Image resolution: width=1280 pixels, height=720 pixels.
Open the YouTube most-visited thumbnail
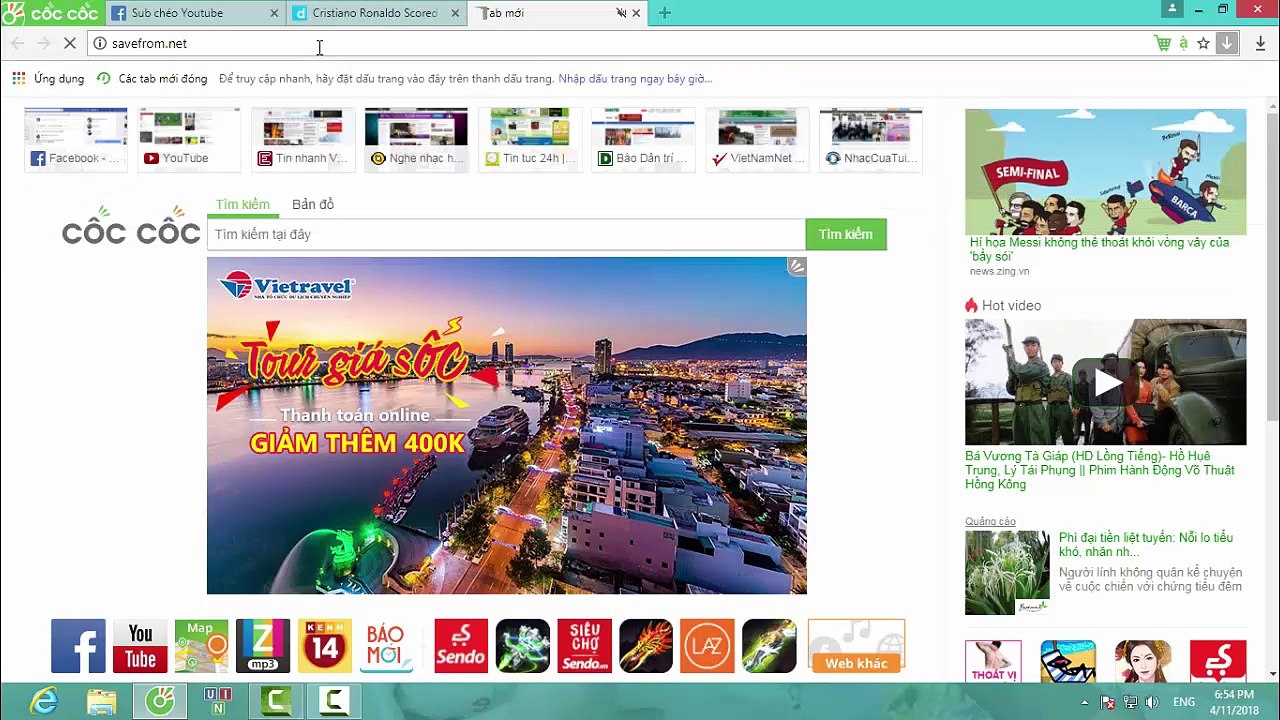click(189, 139)
